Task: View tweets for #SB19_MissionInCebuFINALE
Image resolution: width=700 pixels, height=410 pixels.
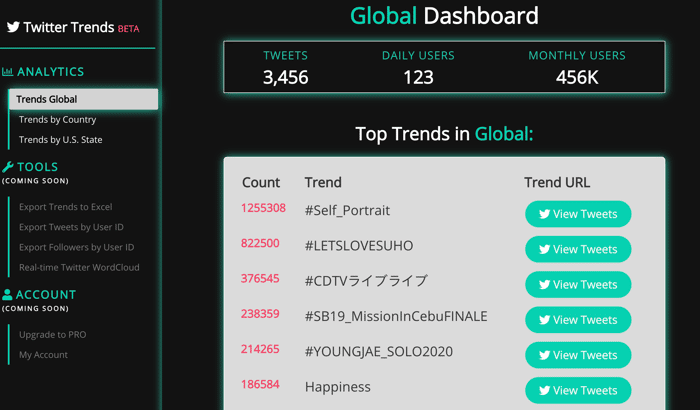Action: tap(578, 320)
